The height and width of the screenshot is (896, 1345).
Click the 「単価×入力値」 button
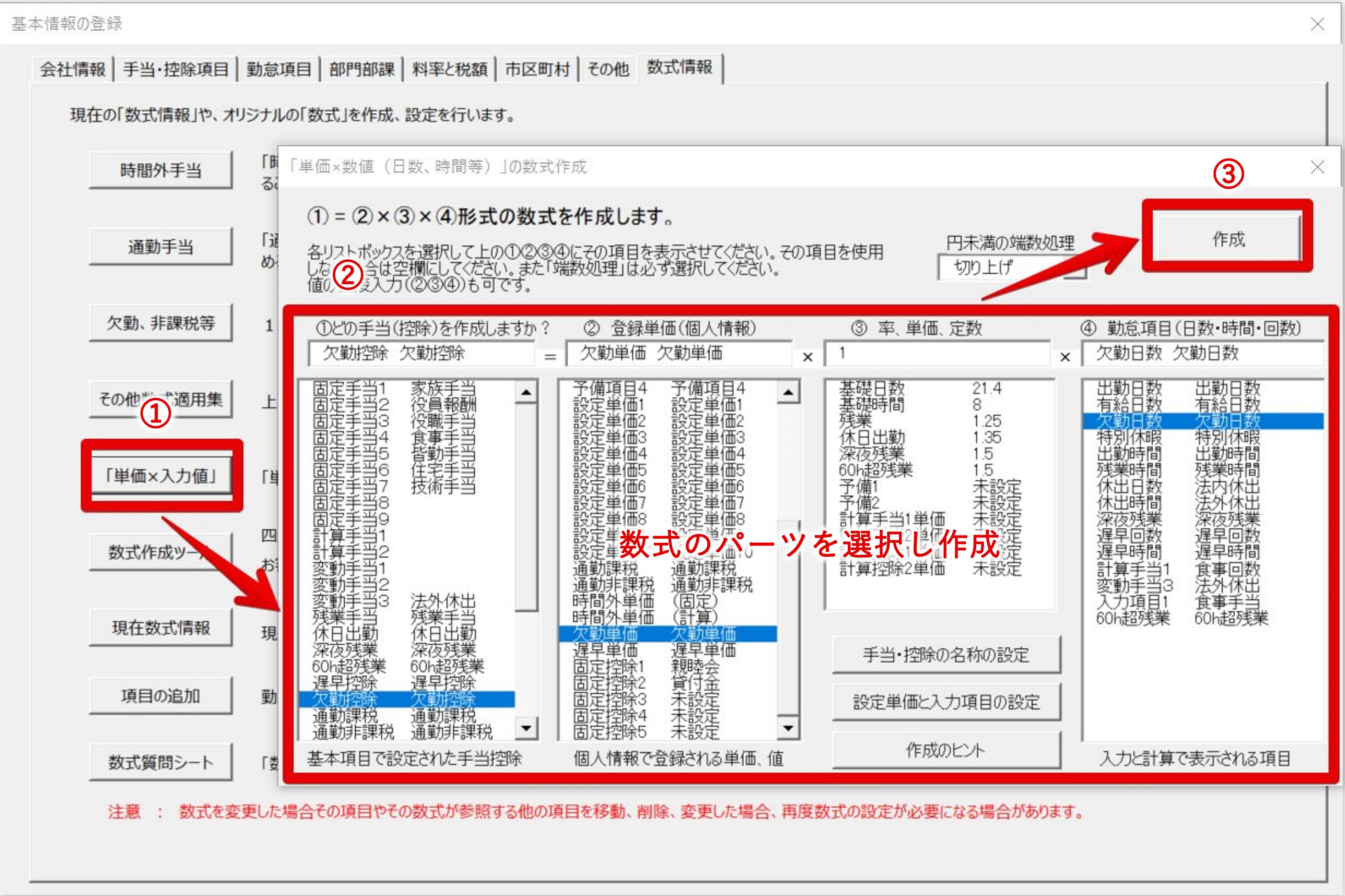161,476
